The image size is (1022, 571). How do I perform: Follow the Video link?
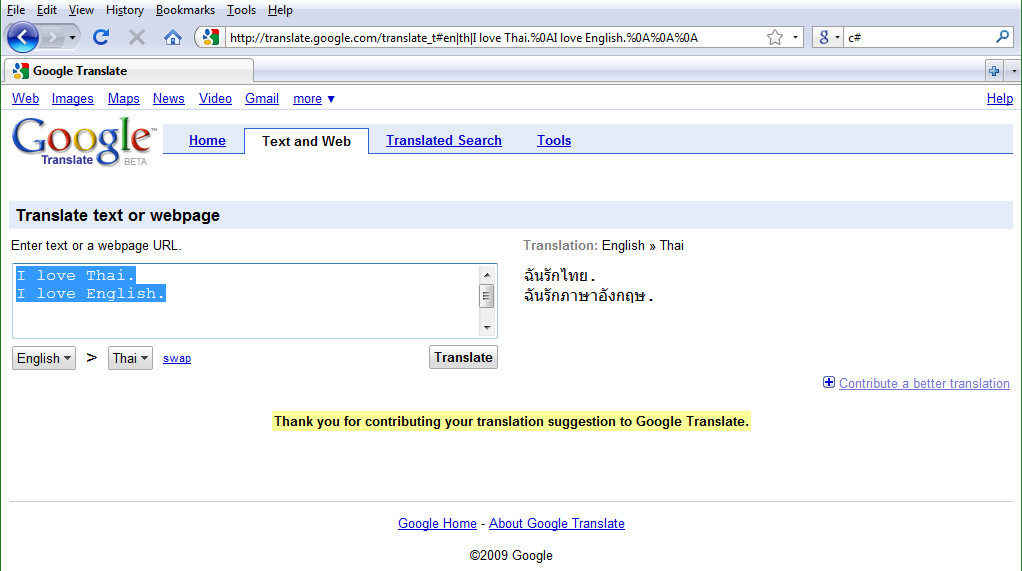(x=215, y=98)
